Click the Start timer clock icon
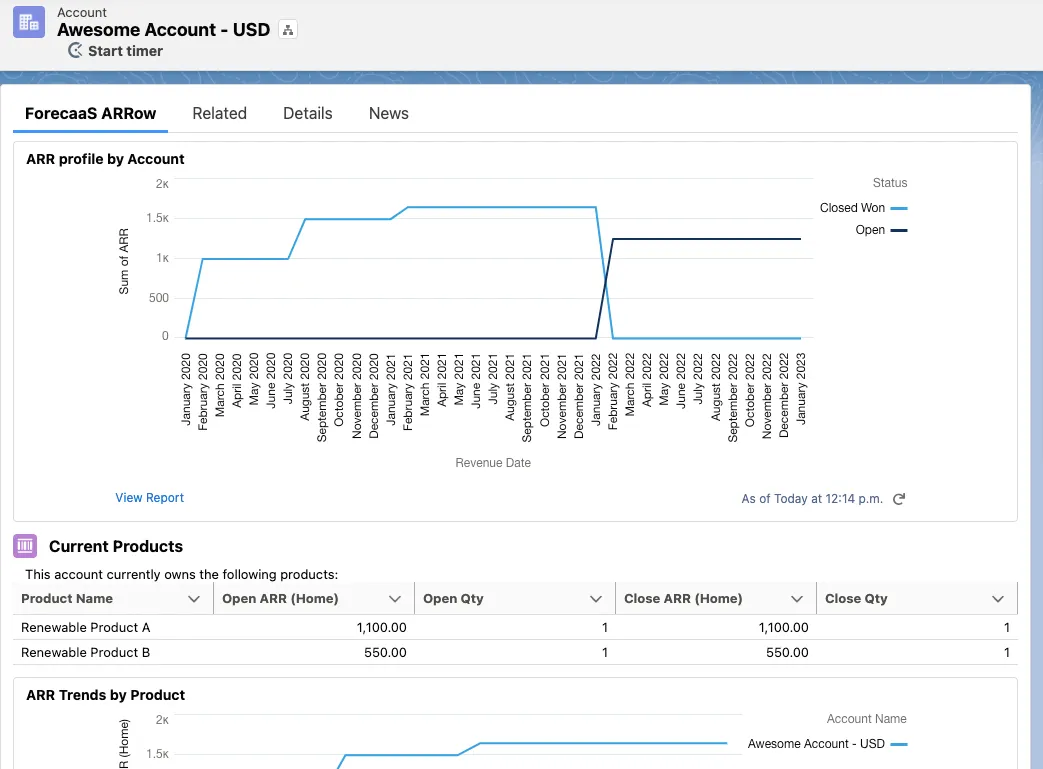The height and width of the screenshot is (769, 1043). (76, 51)
